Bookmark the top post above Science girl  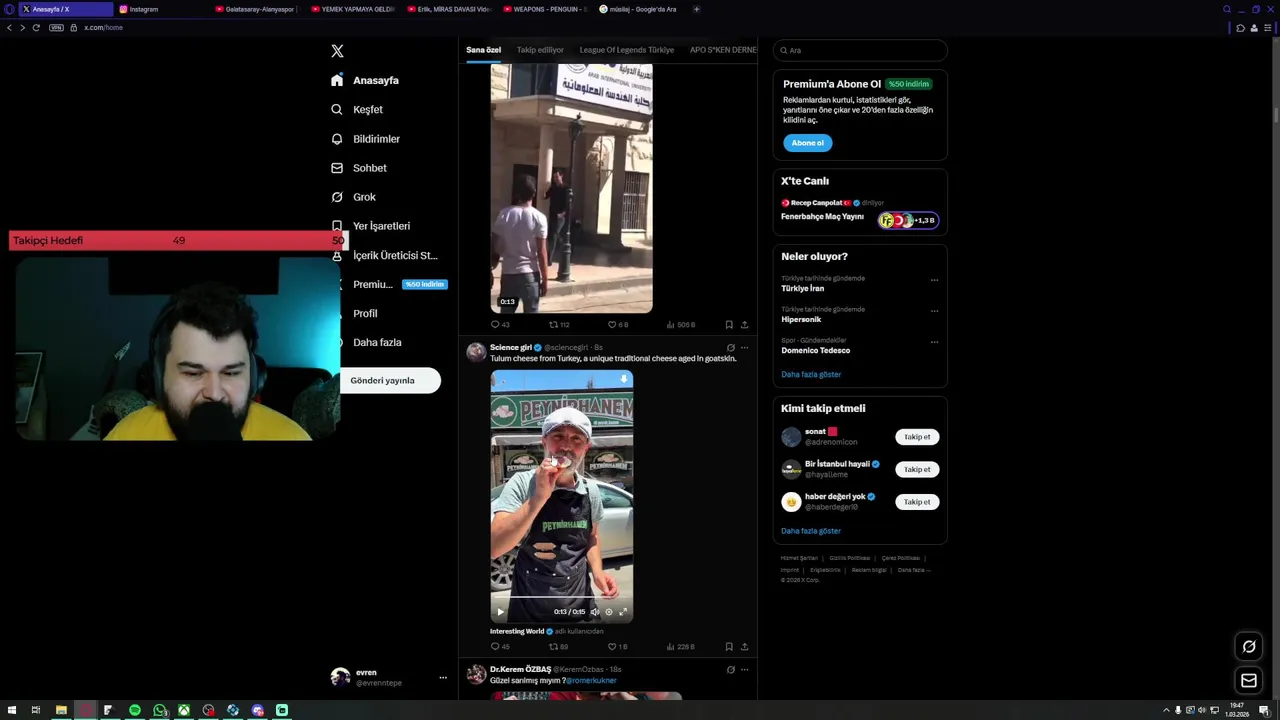tap(729, 325)
